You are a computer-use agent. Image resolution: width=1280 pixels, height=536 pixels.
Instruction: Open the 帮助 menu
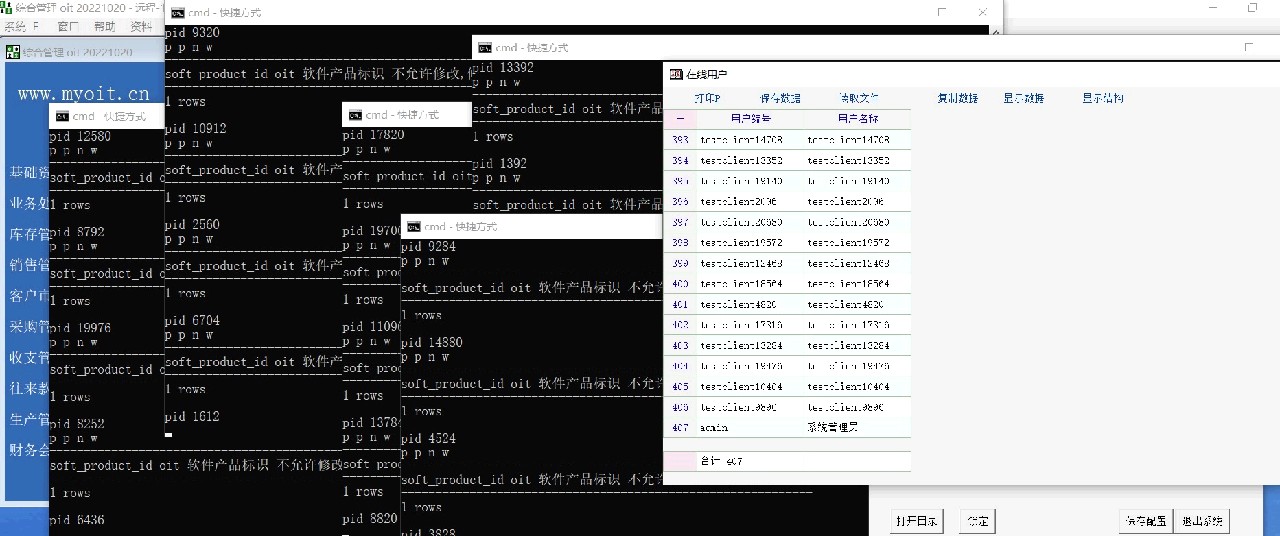(104, 26)
